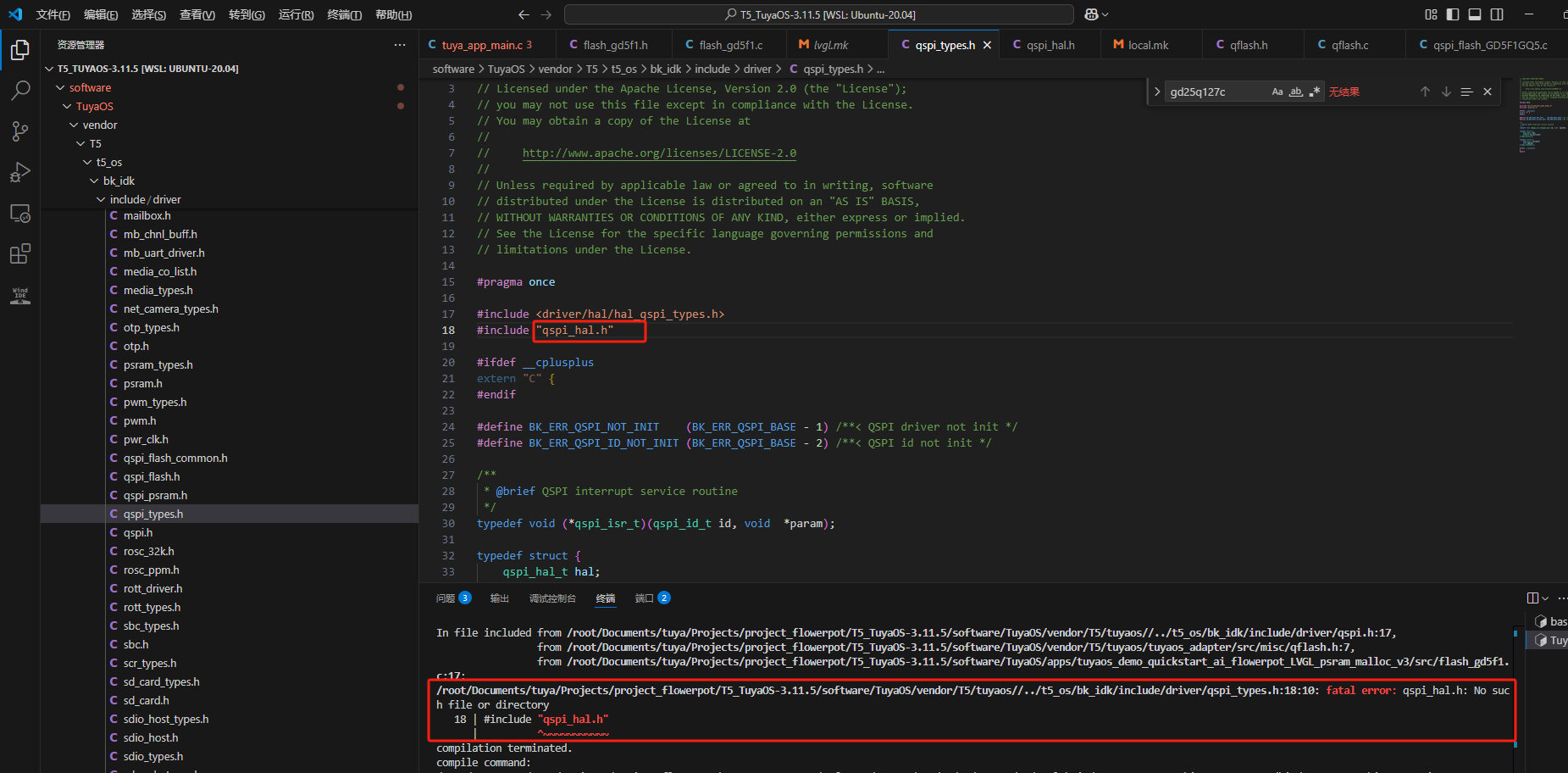Toggle regular expression in find widget
1568x773 pixels.
tap(1315, 92)
